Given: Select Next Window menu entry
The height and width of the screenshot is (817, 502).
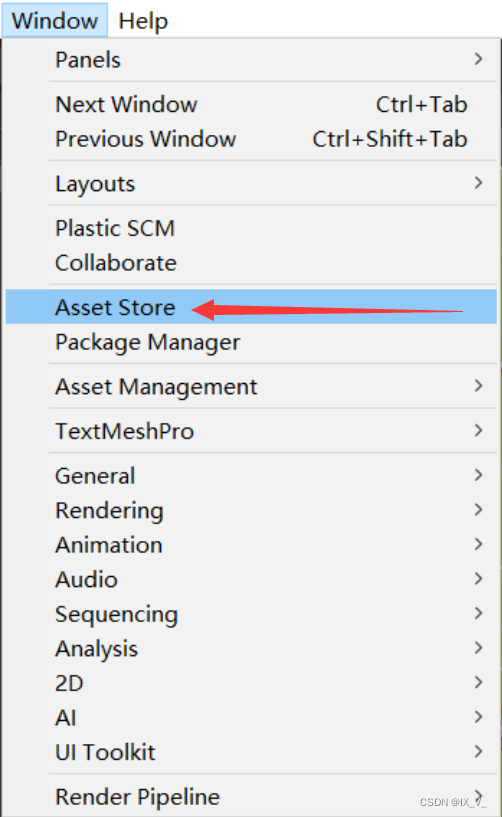Looking at the screenshot, I should tap(251, 104).
